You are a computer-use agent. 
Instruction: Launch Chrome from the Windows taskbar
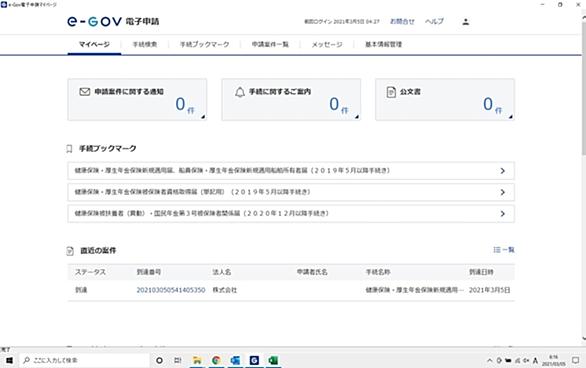click(216, 360)
